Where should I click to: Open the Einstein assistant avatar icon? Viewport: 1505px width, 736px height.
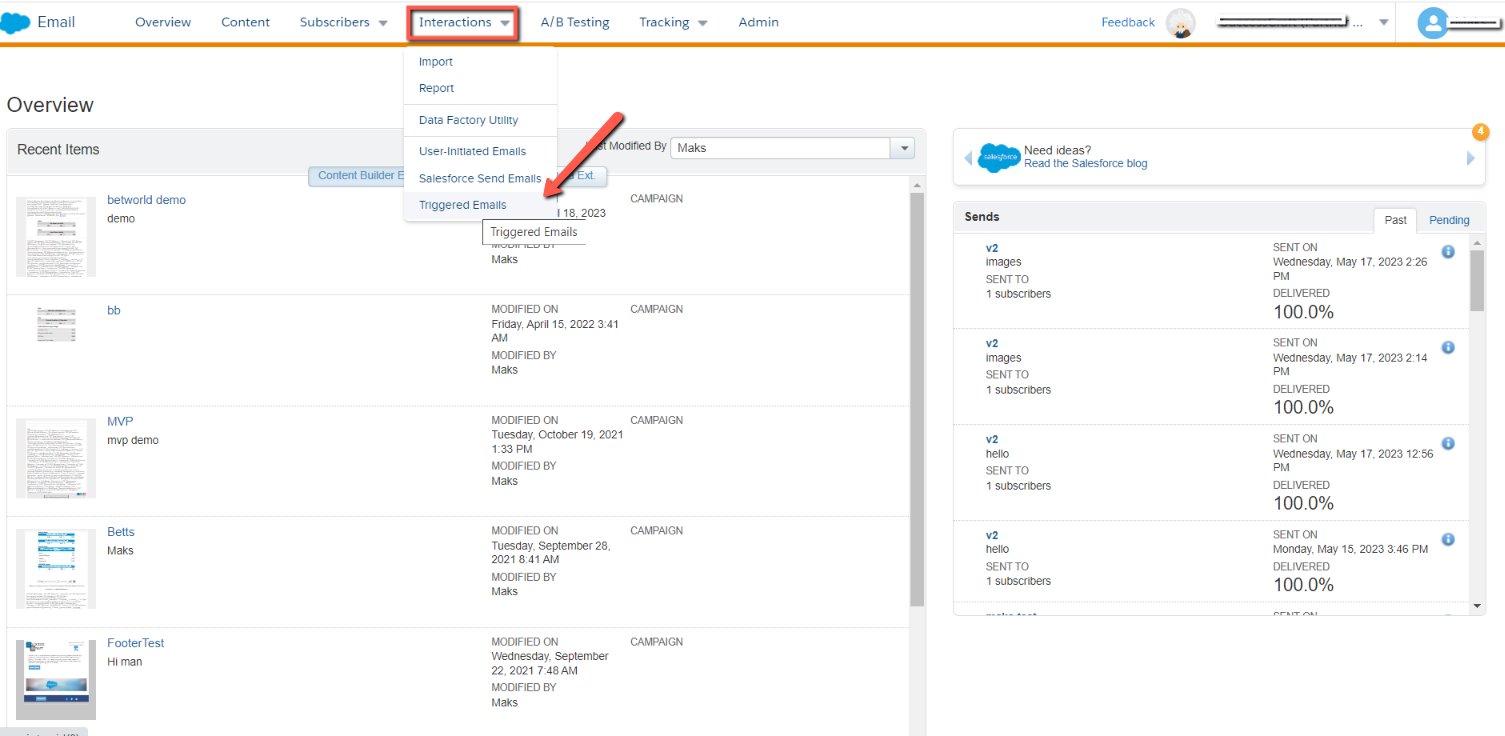pyautogui.click(x=1181, y=23)
